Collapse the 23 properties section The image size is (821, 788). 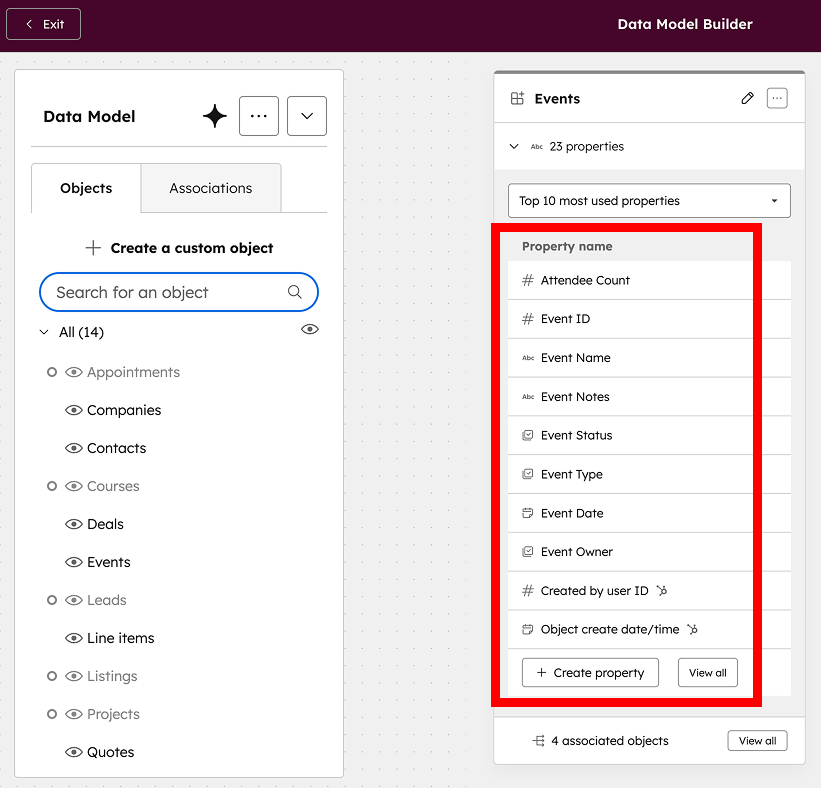(x=514, y=147)
